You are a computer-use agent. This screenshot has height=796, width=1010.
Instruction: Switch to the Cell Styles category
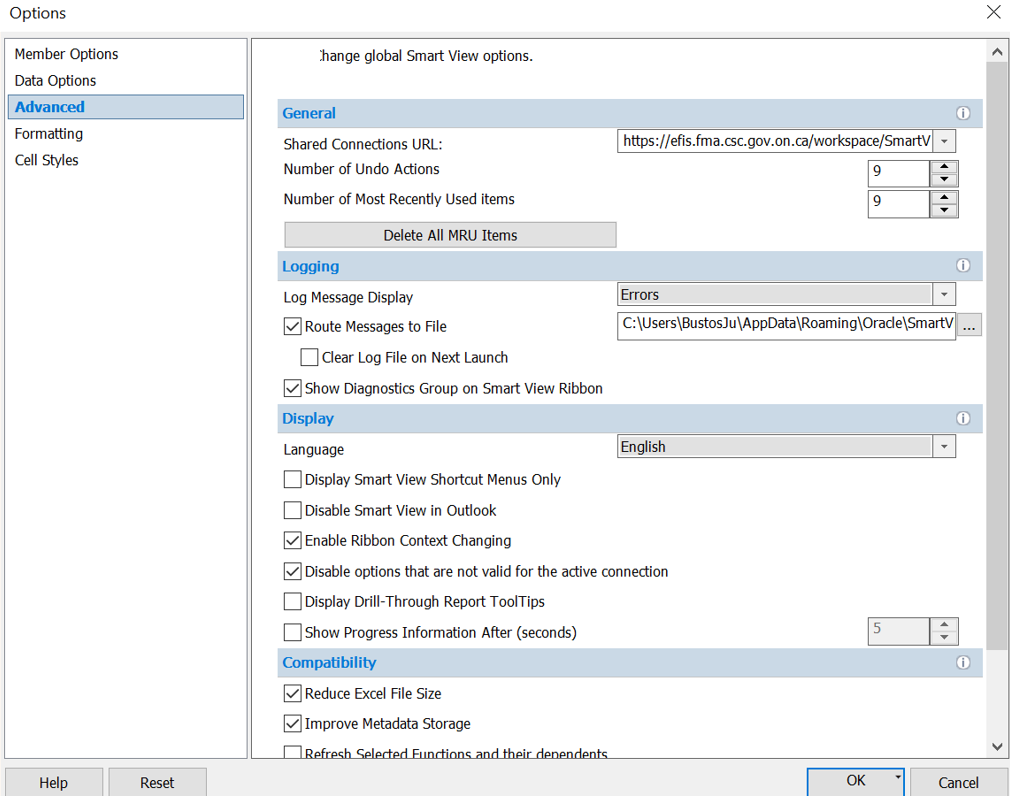pyautogui.click(x=46, y=160)
